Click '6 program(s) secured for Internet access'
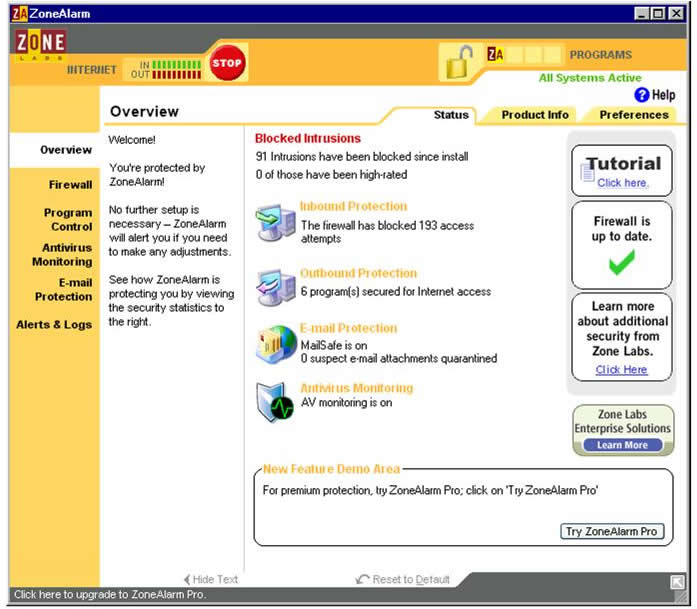 (396, 292)
